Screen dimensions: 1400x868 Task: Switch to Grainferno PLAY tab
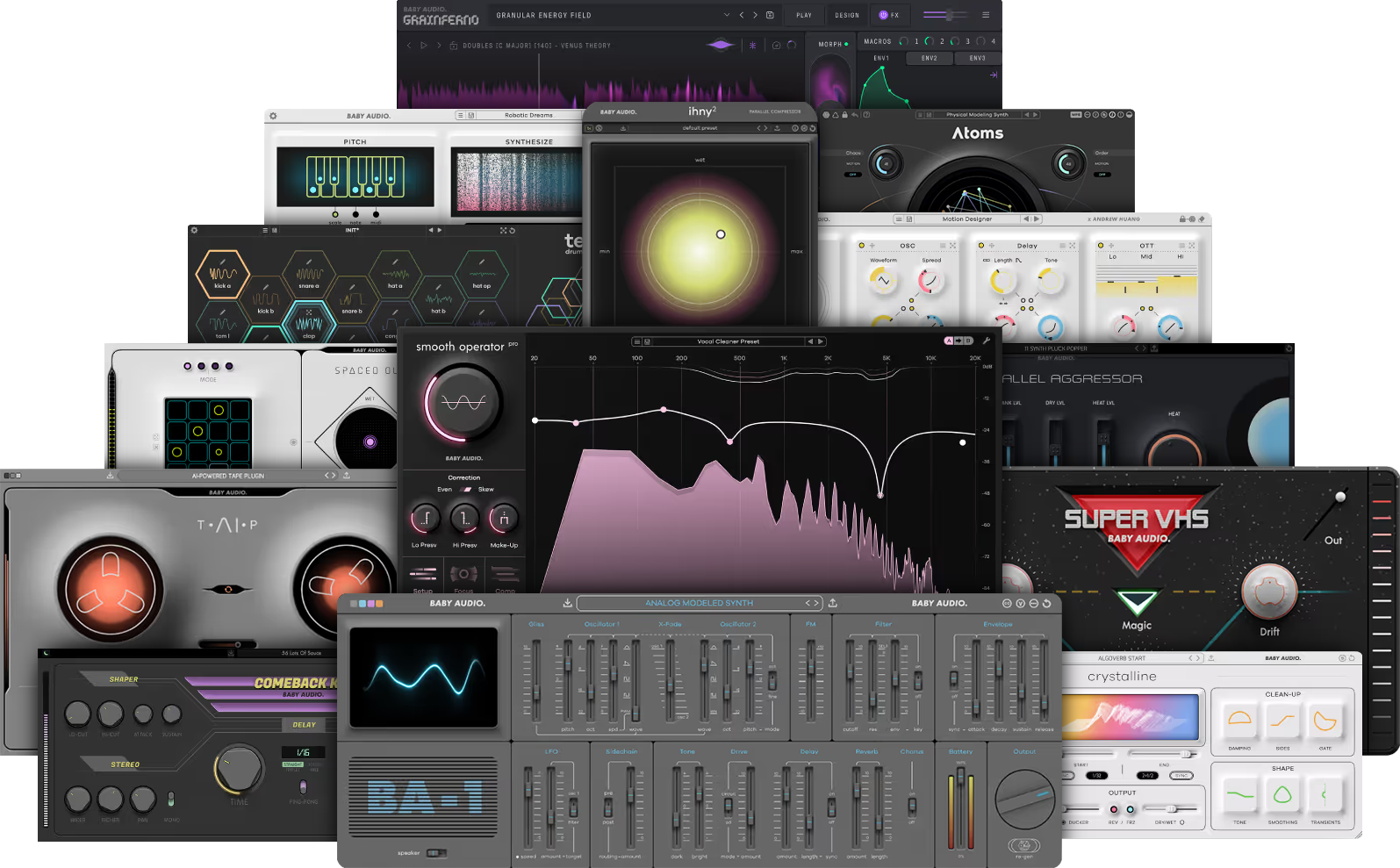(804, 15)
